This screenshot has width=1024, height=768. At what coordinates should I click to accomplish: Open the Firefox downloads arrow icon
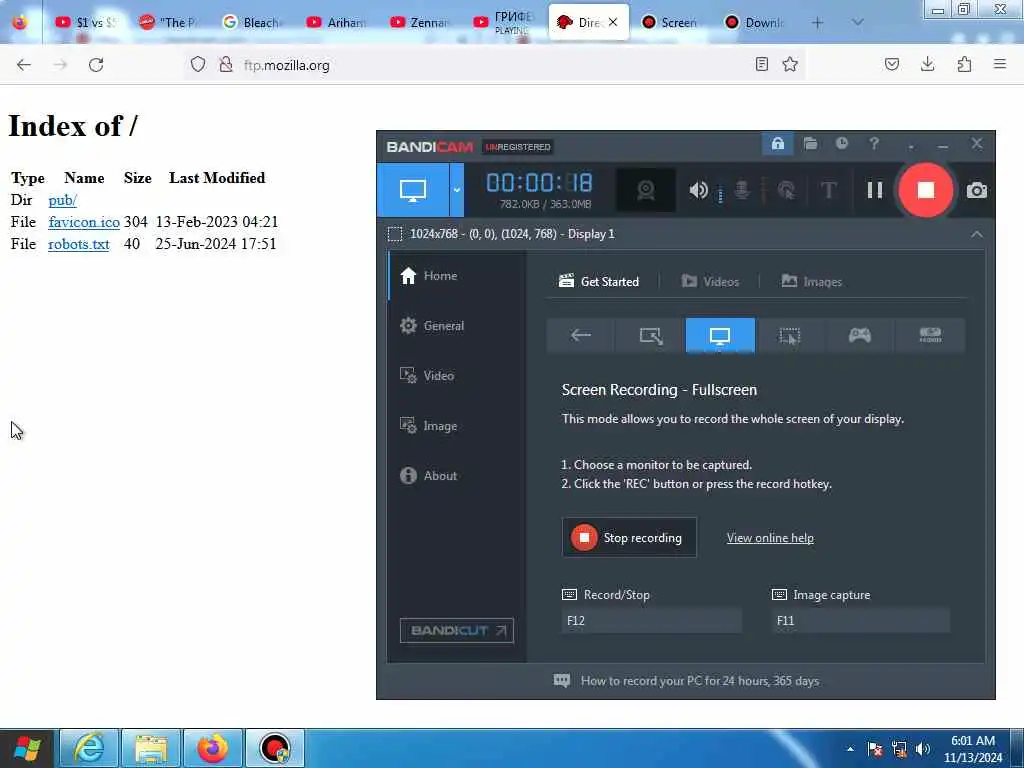pyautogui.click(x=927, y=64)
